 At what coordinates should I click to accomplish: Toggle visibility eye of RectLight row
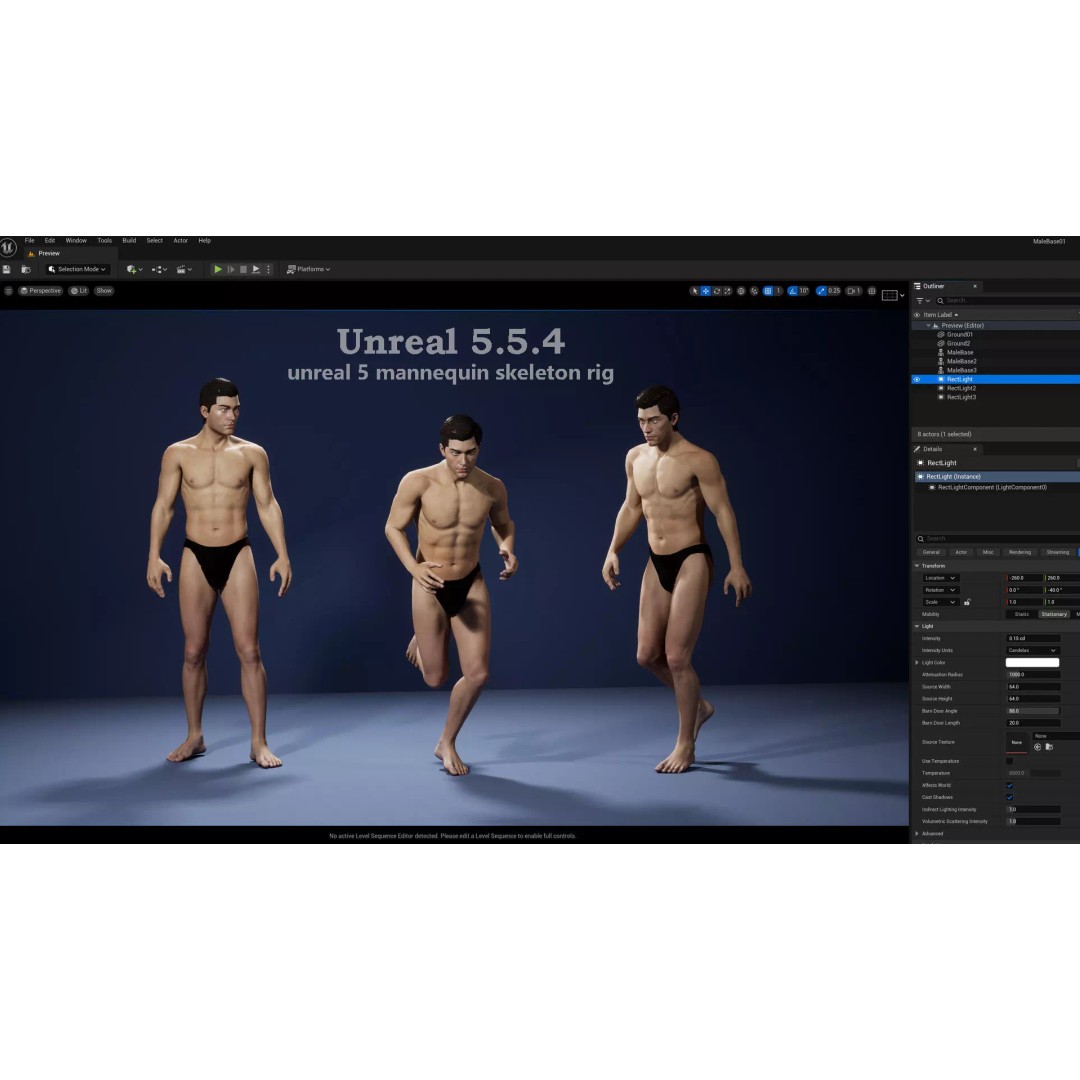click(917, 380)
